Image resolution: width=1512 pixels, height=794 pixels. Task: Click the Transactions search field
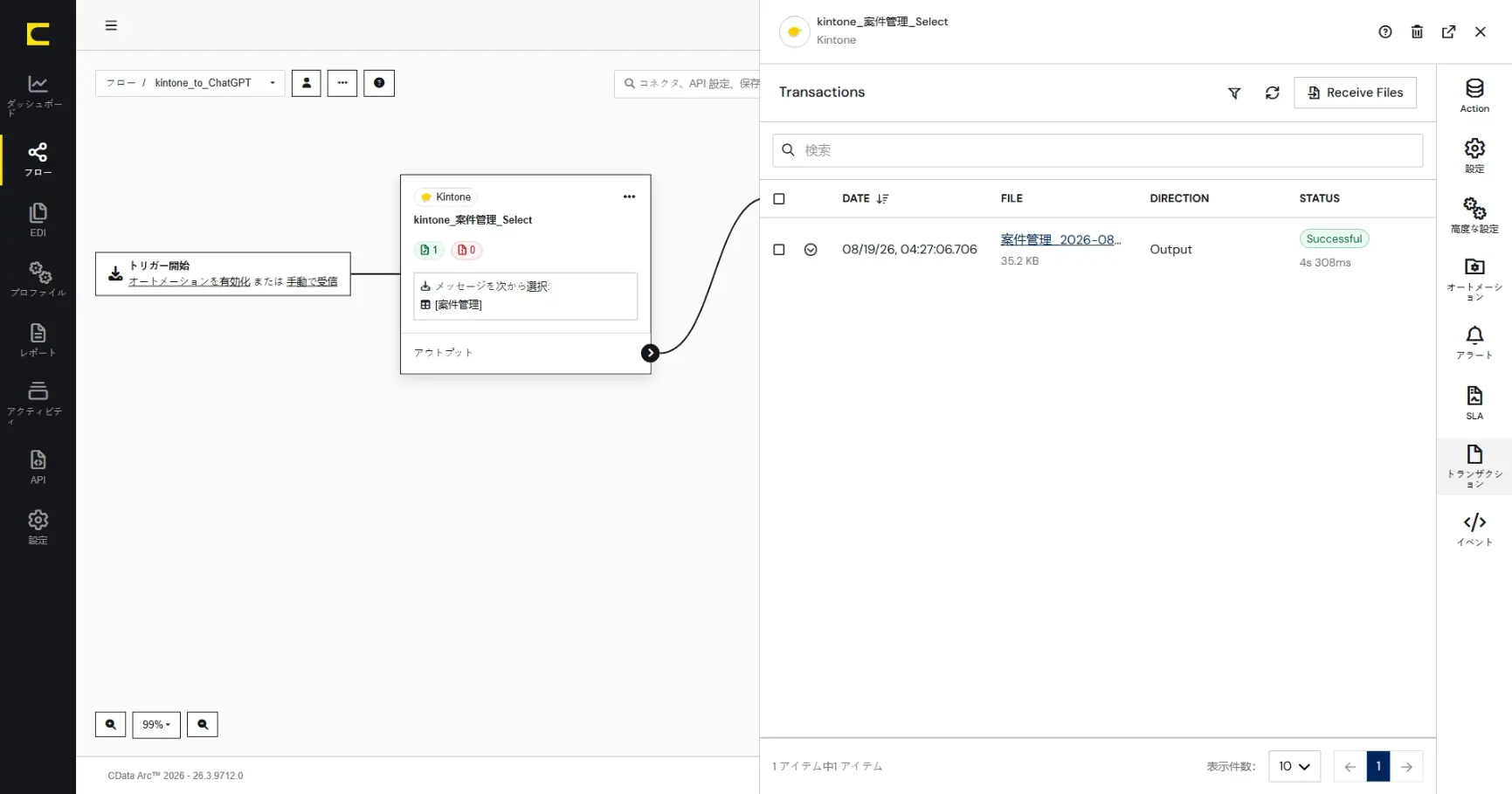[x=1098, y=150]
